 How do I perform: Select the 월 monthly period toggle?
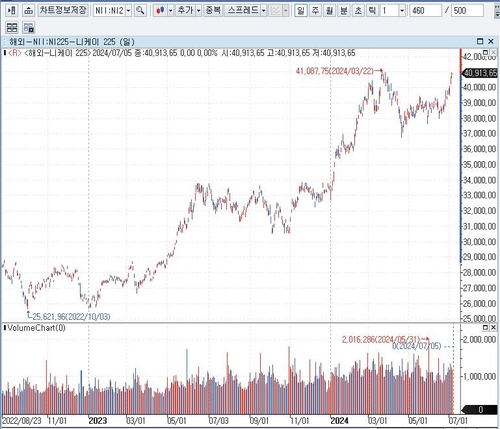[329, 11]
